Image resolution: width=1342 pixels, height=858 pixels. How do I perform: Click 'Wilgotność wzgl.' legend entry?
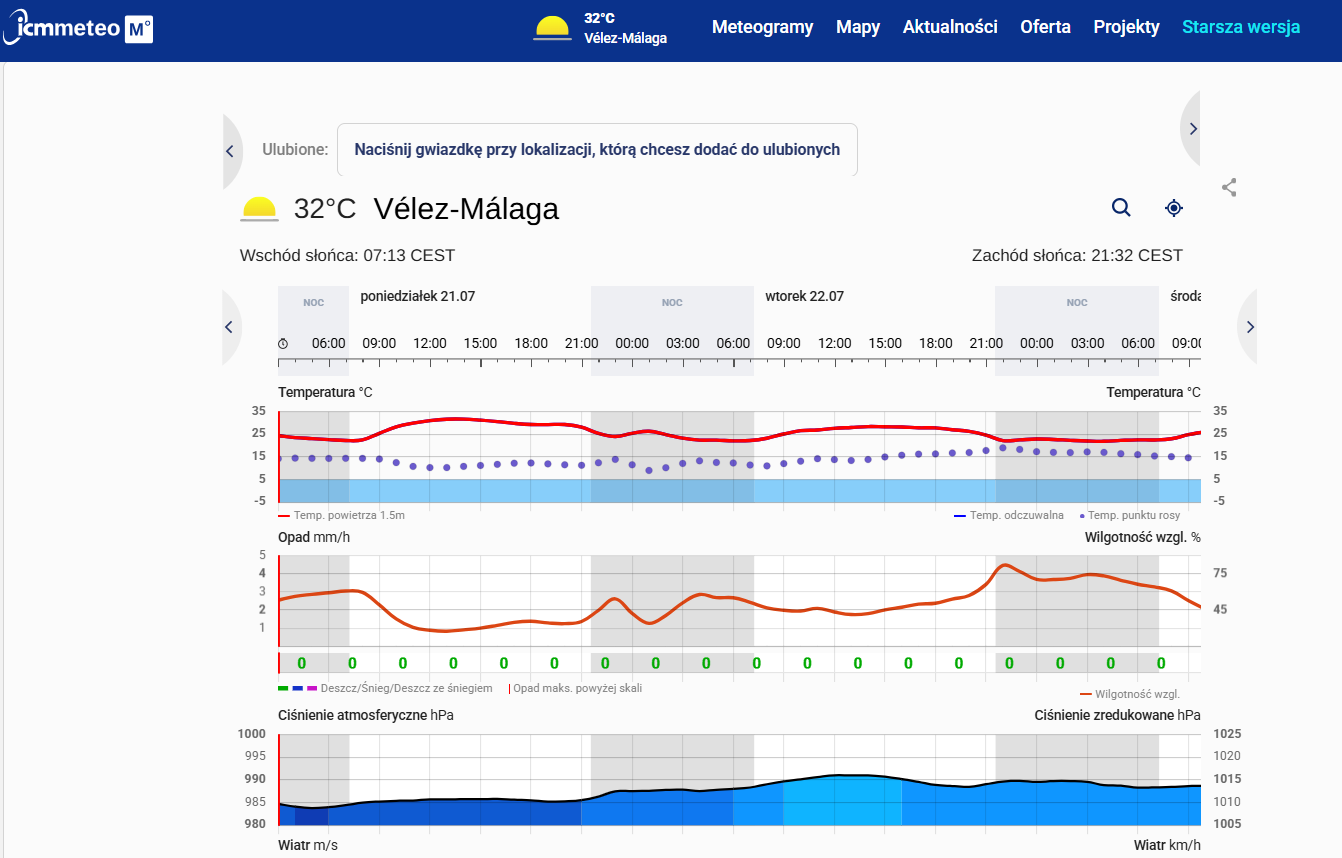[x=1131, y=693]
